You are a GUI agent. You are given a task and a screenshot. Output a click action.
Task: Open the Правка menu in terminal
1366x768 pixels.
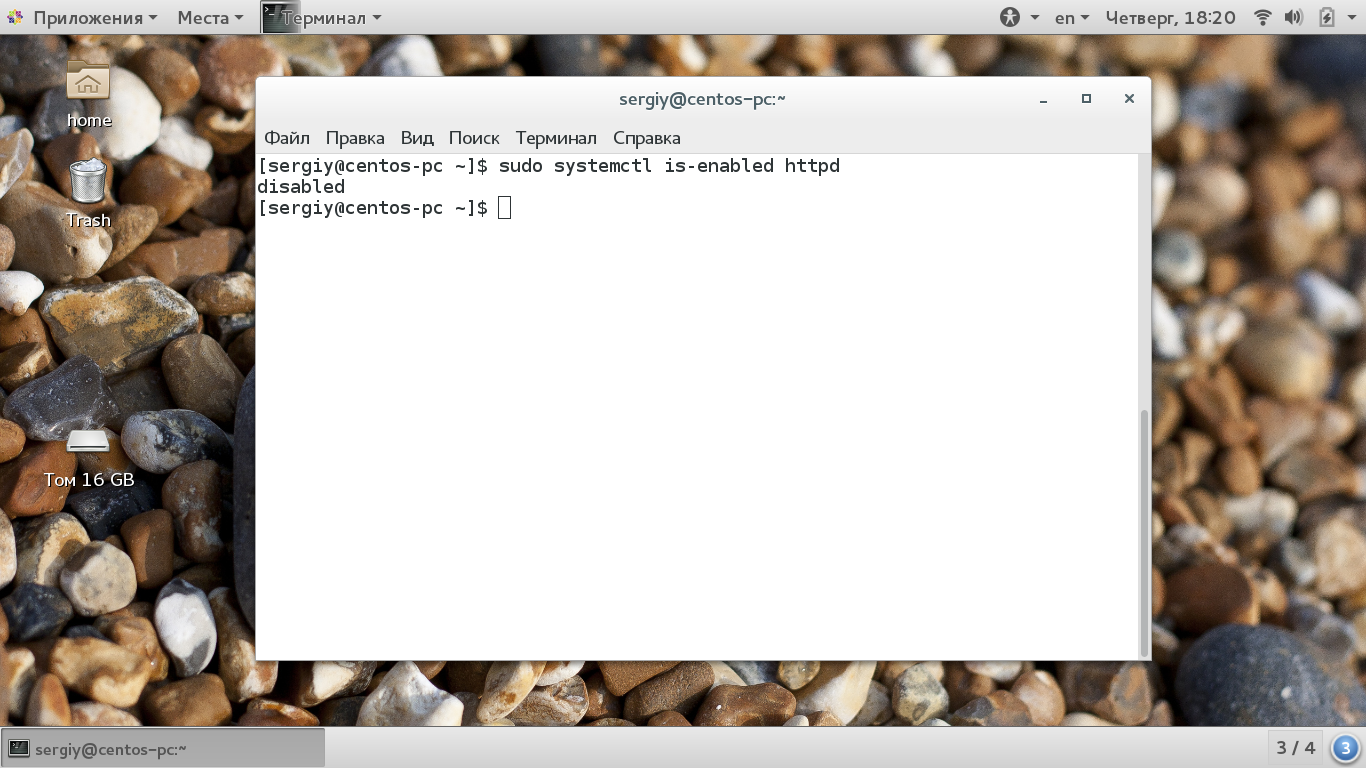(355, 138)
